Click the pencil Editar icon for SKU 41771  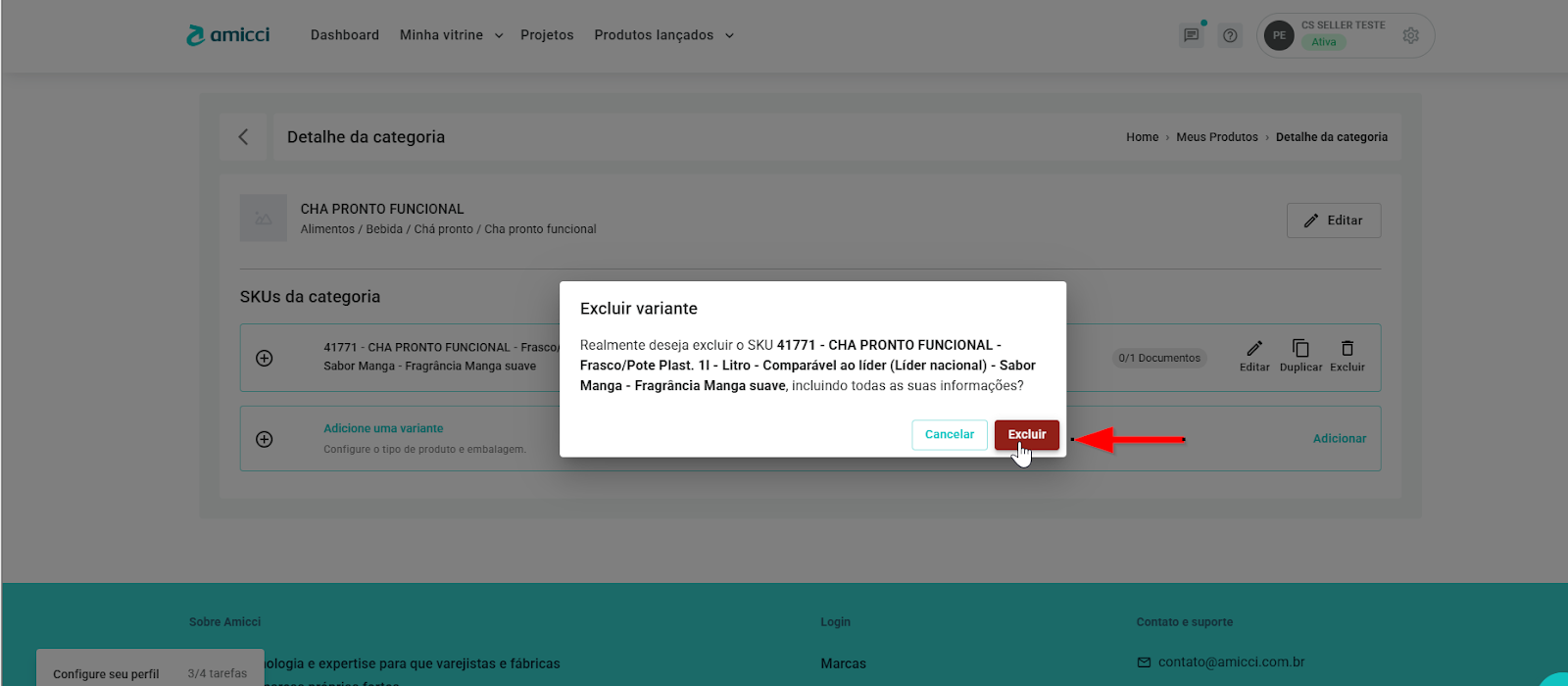pos(1254,349)
